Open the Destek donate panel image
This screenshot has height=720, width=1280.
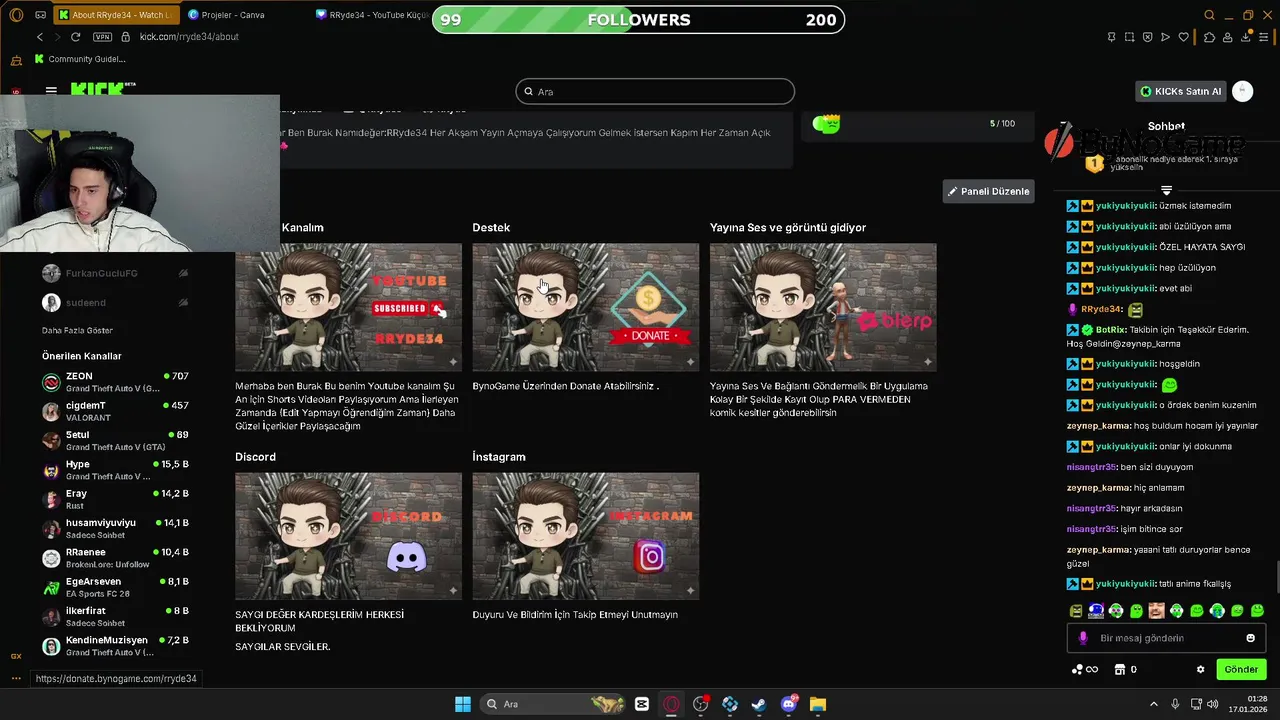click(585, 307)
